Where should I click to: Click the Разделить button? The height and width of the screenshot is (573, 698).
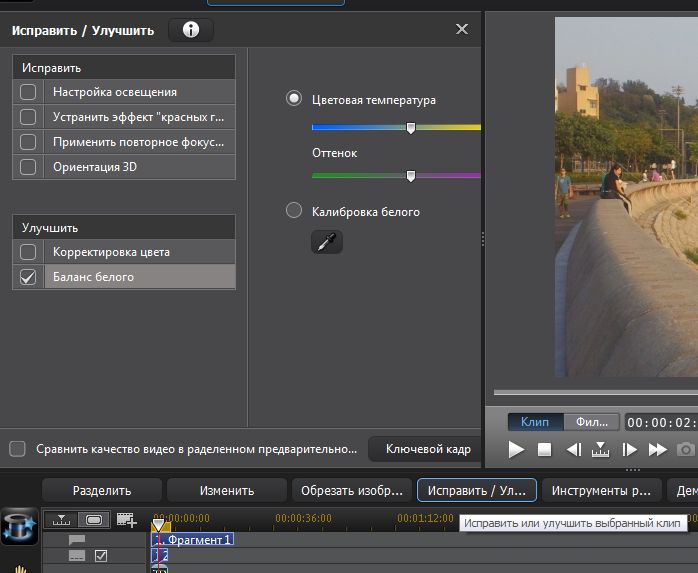101,490
